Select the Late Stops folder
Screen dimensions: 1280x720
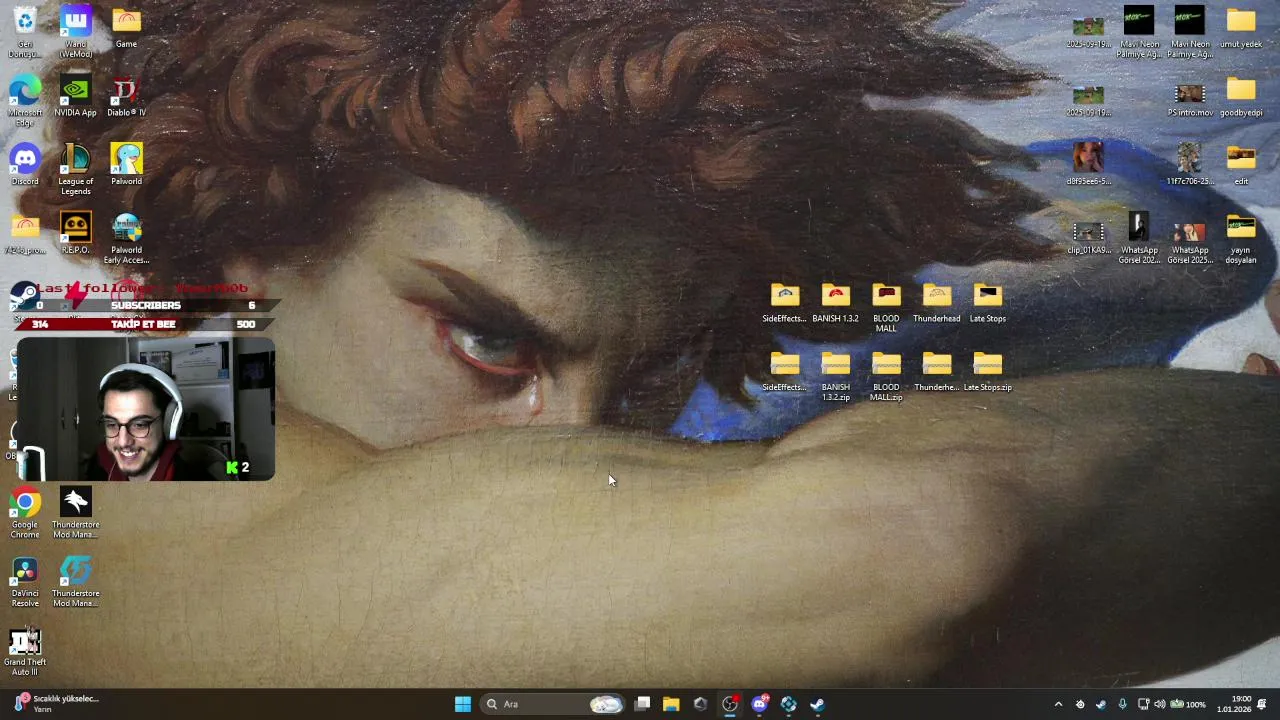987,303
